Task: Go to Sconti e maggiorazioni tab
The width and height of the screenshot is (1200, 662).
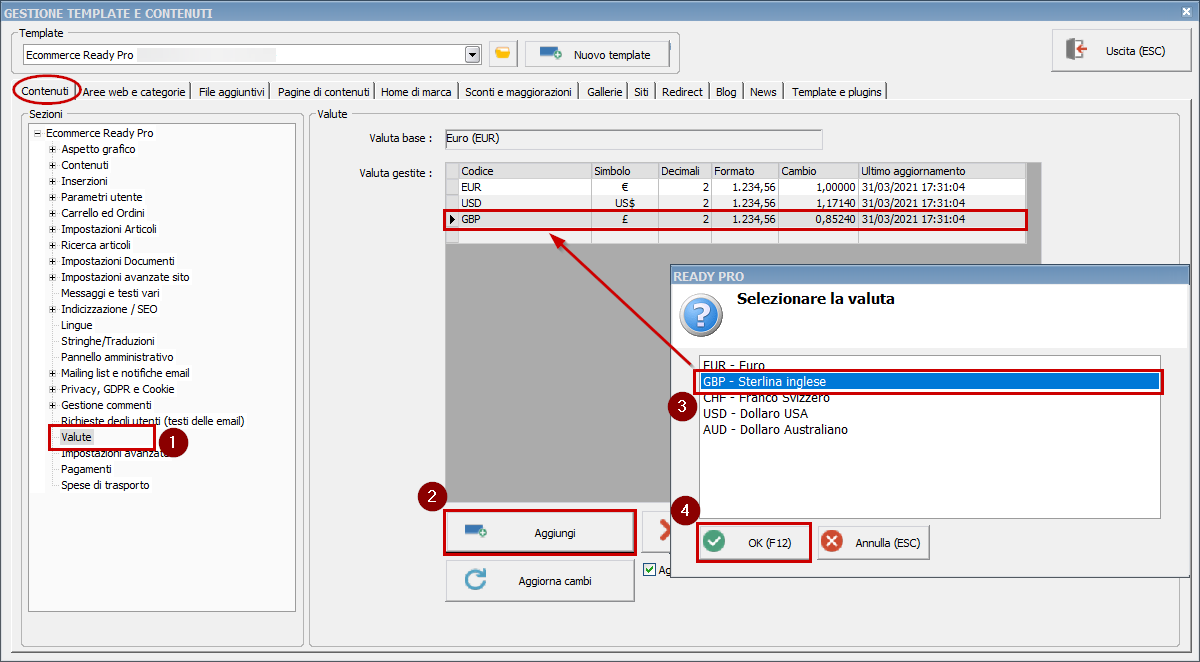Action: coord(518,92)
